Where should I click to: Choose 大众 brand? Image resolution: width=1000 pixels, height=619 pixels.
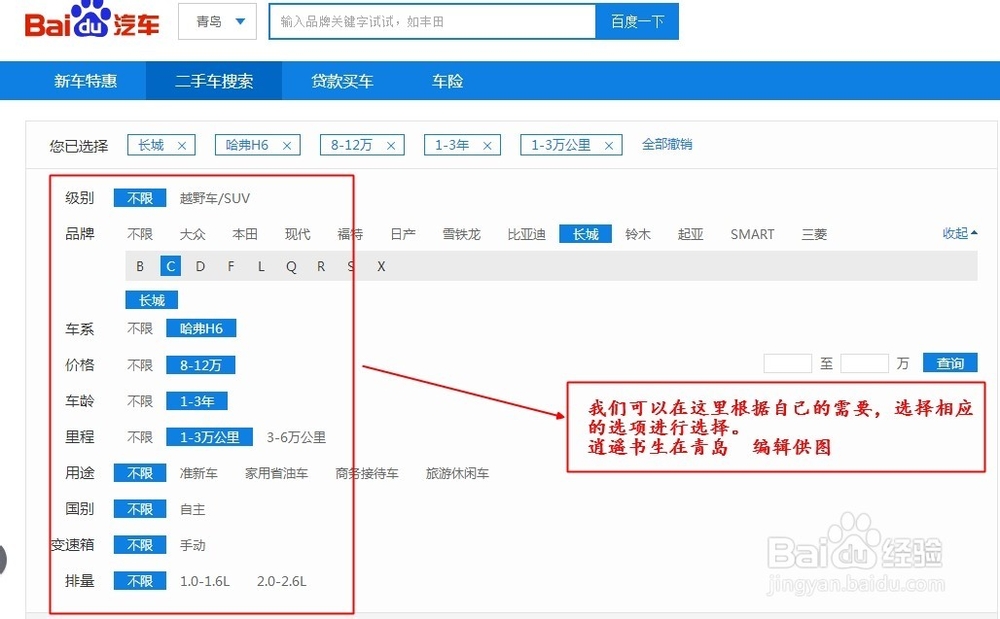tap(193, 234)
